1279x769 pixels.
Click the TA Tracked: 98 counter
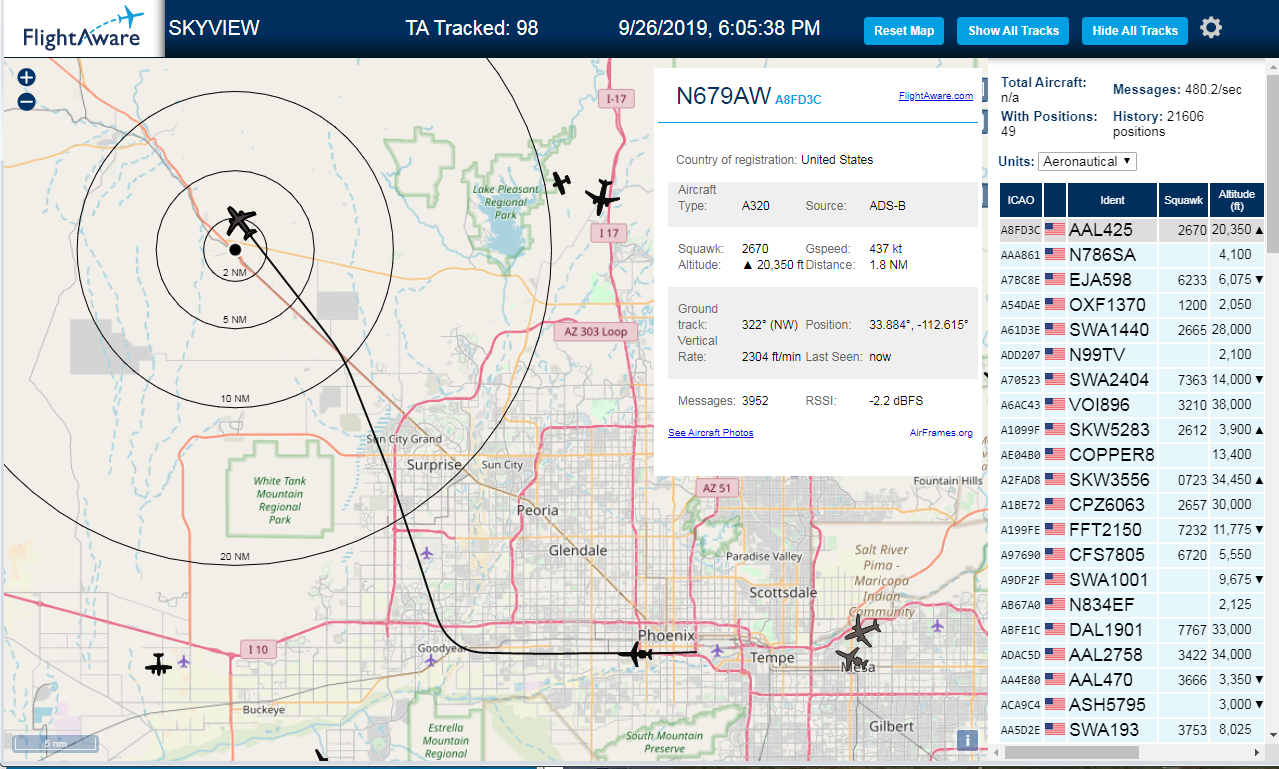pos(472,28)
